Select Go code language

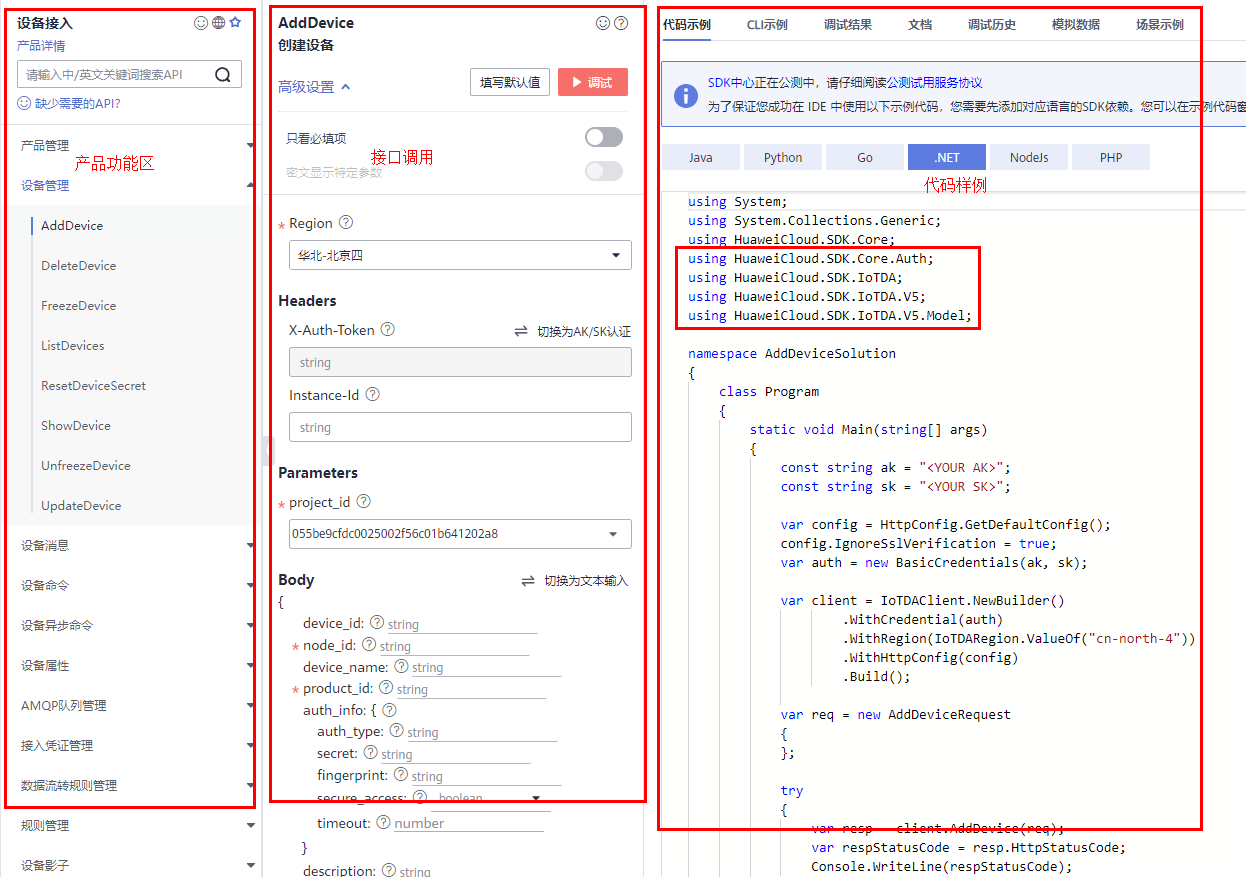tap(865, 157)
